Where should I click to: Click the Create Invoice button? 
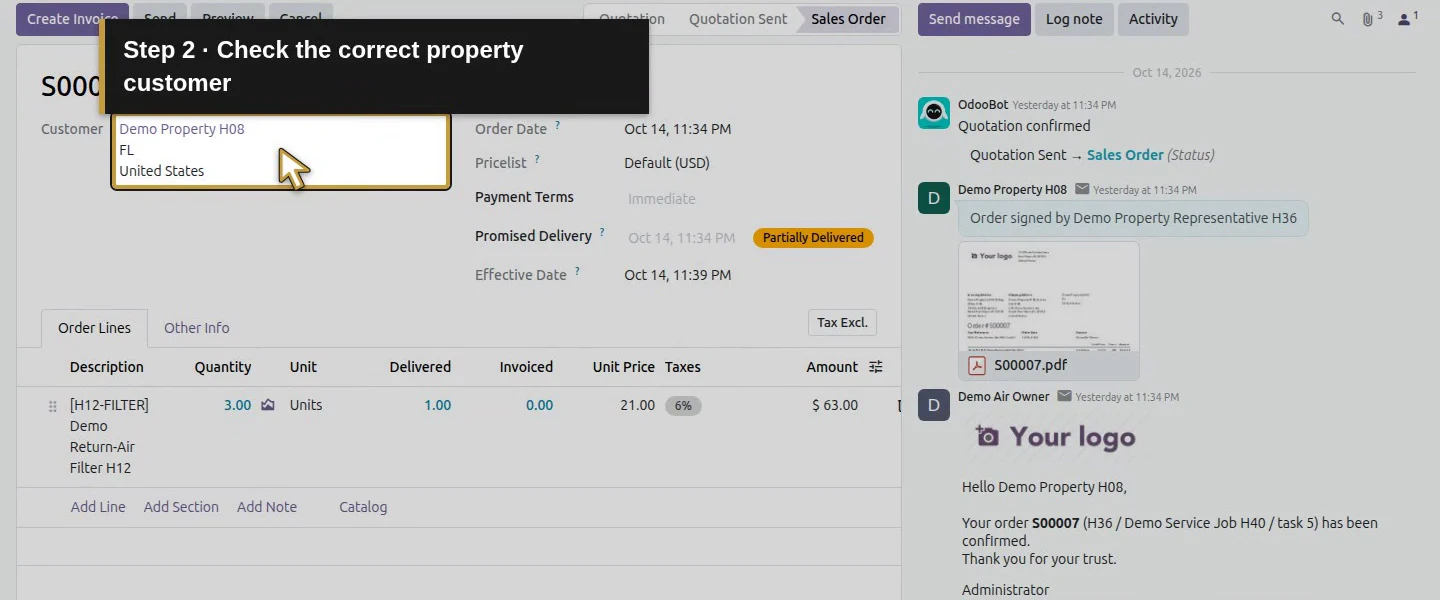[72, 19]
